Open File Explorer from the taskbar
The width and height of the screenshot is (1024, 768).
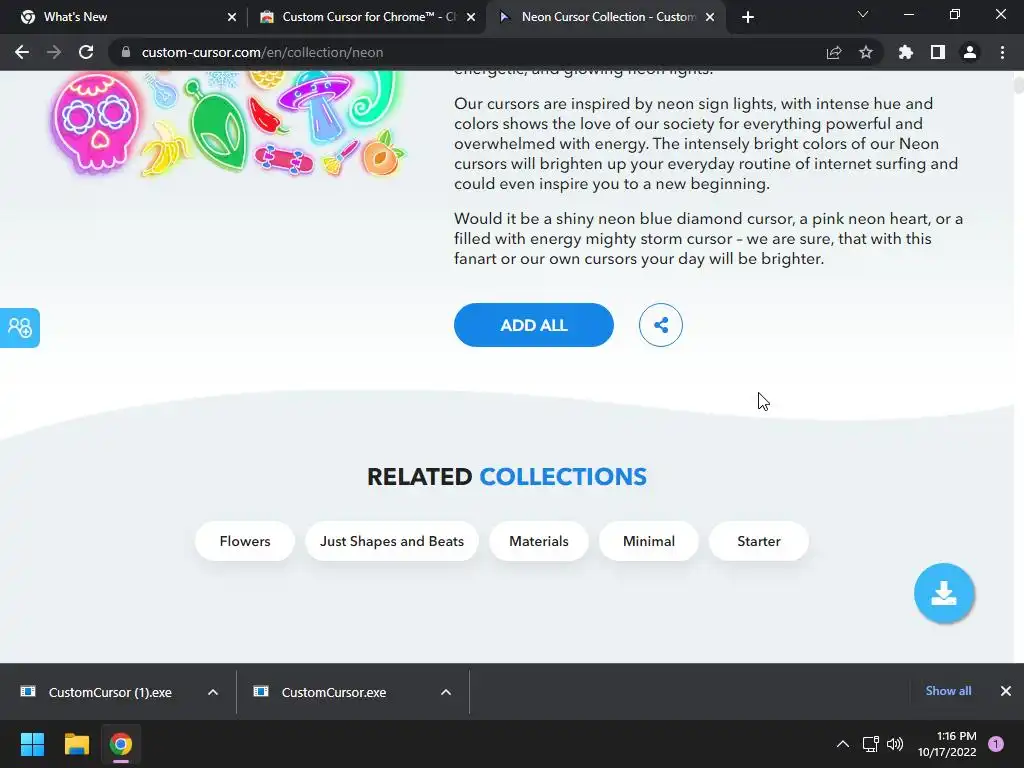tap(76, 744)
